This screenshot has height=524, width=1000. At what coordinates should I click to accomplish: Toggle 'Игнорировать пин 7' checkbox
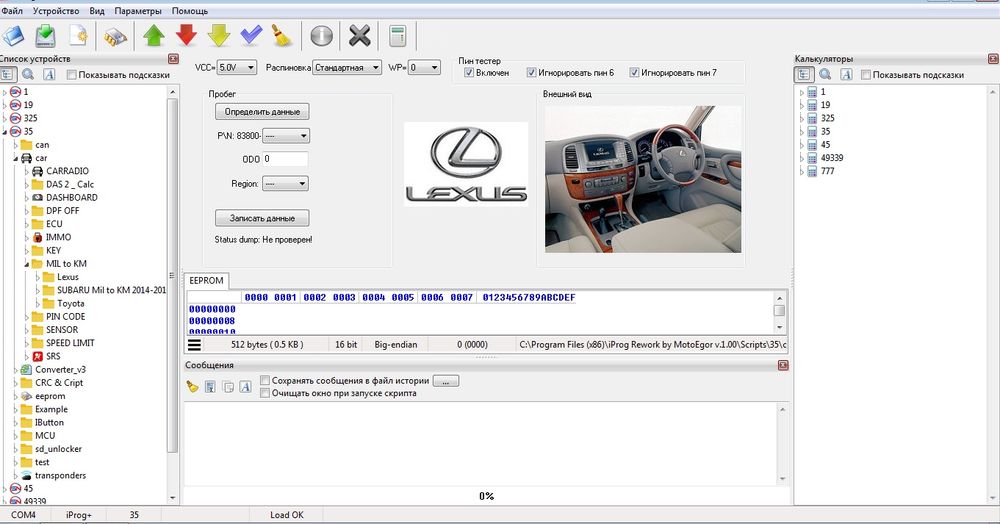click(x=634, y=73)
